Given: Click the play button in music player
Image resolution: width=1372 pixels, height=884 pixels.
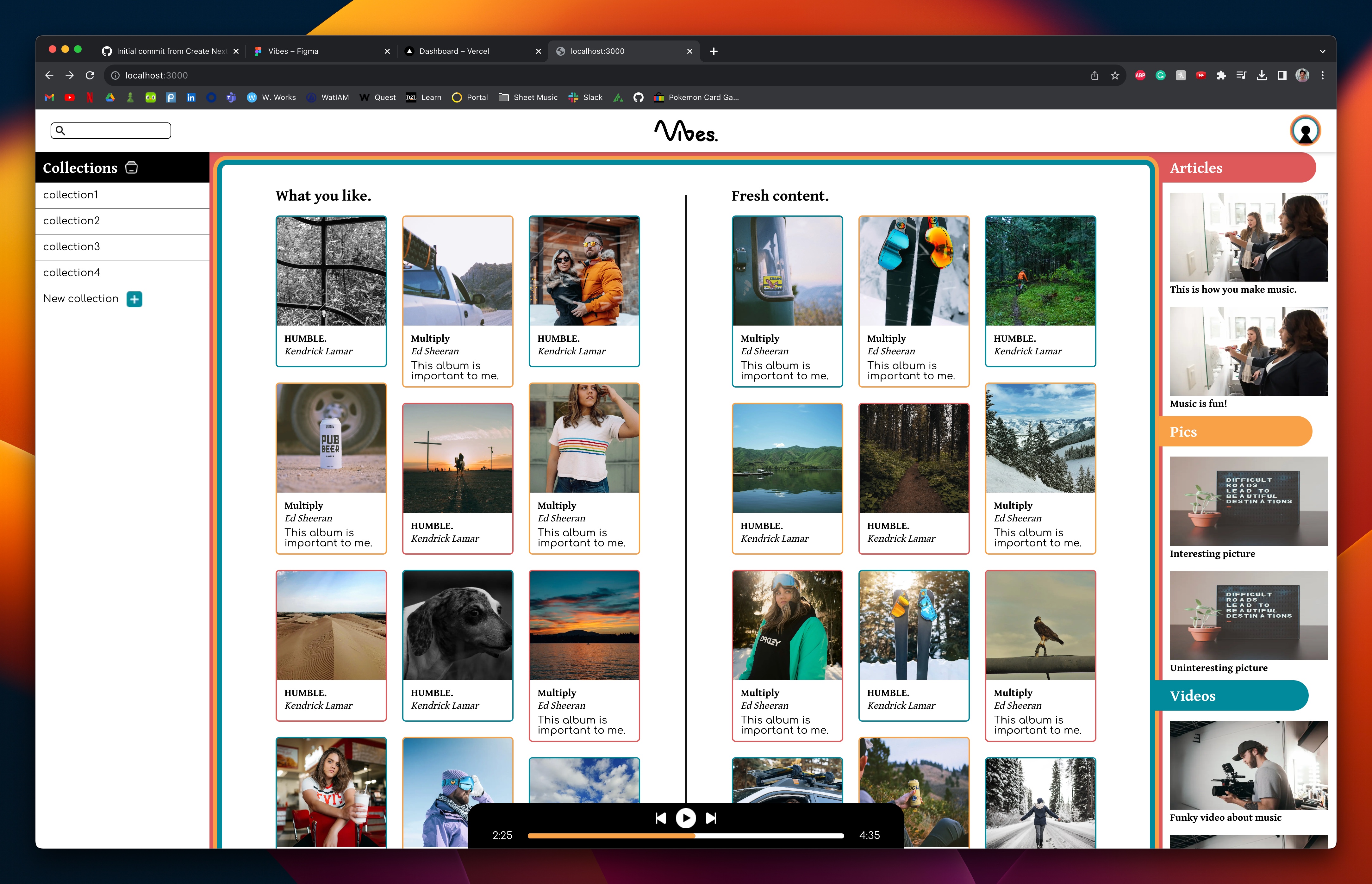Looking at the screenshot, I should pyautogui.click(x=685, y=818).
